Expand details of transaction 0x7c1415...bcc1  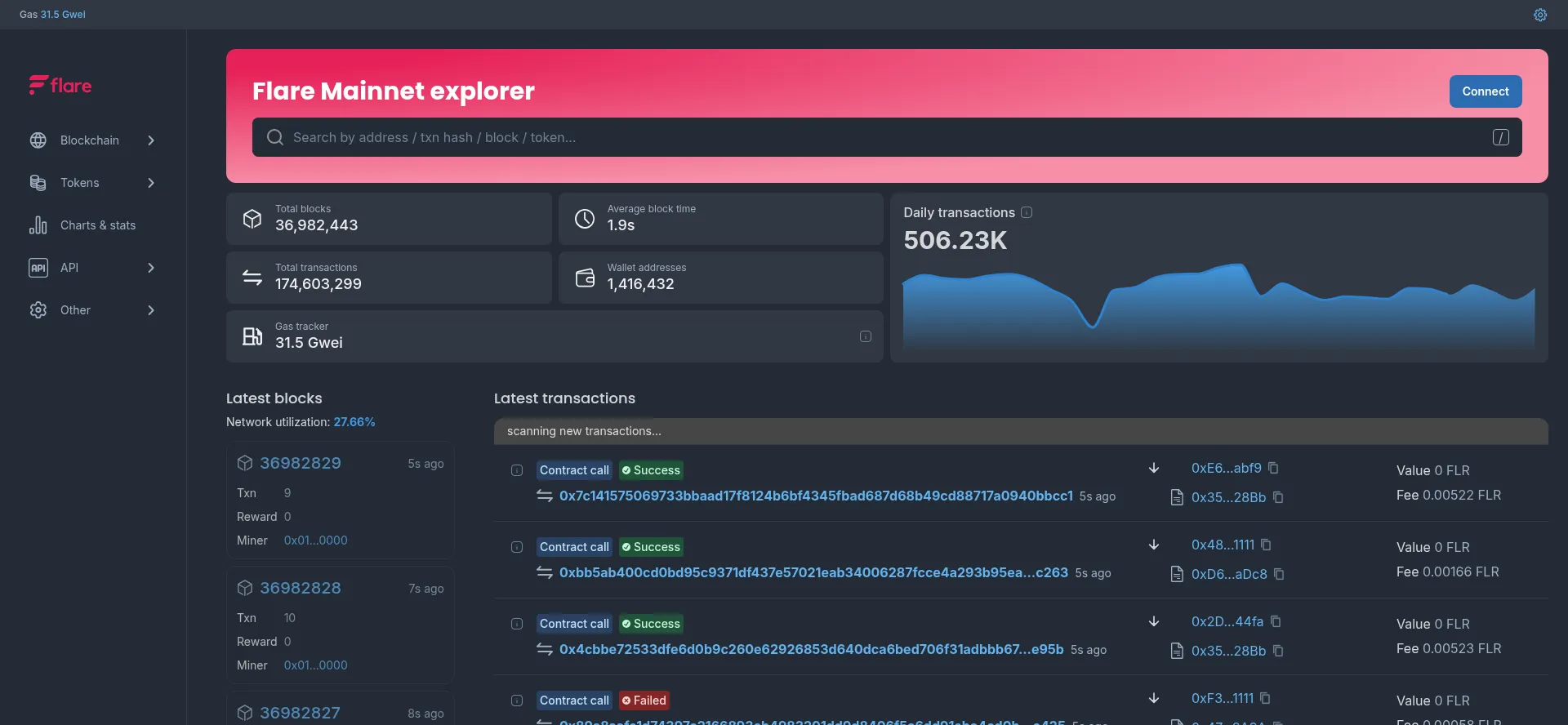517,470
